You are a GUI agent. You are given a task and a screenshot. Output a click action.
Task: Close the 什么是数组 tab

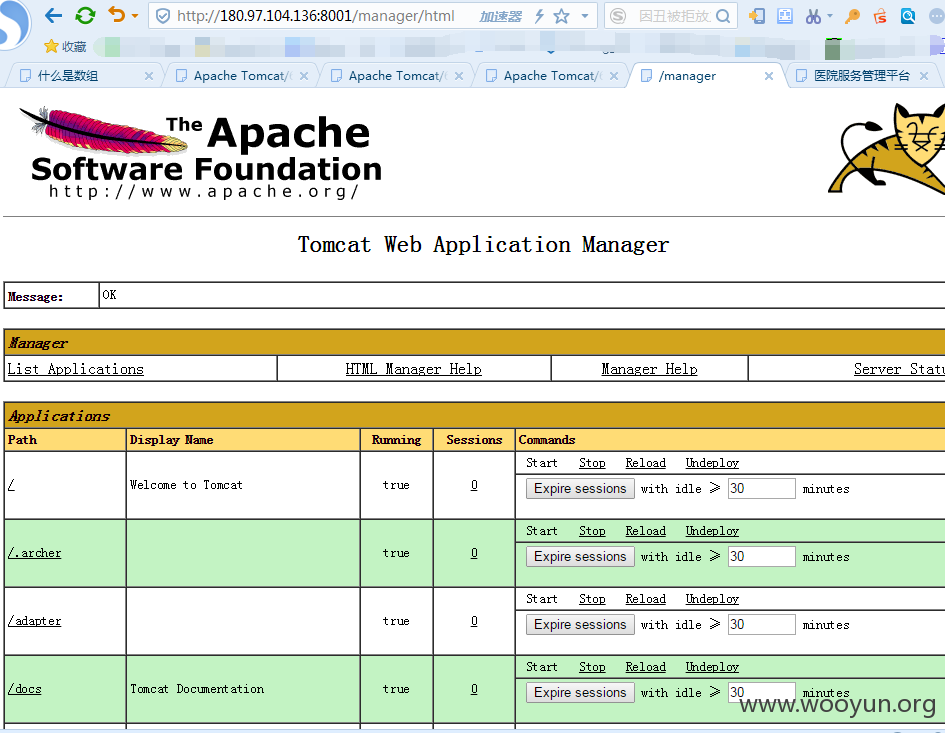click(x=149, y=76)
